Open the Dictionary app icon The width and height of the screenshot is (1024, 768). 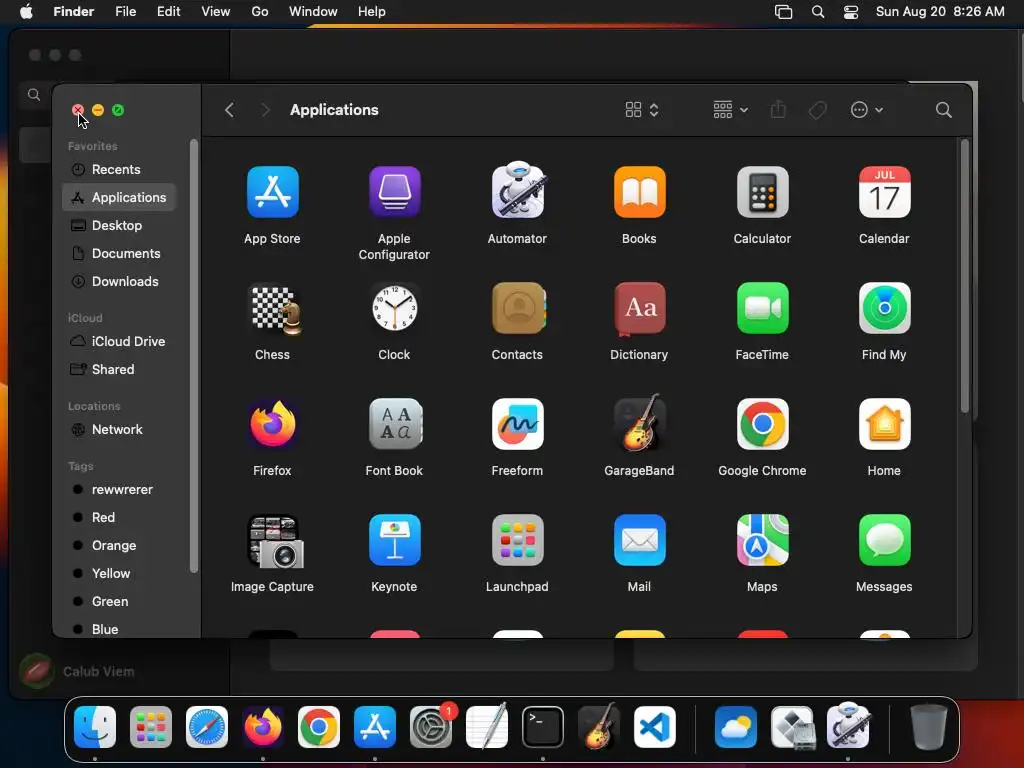tap(639, 308)
